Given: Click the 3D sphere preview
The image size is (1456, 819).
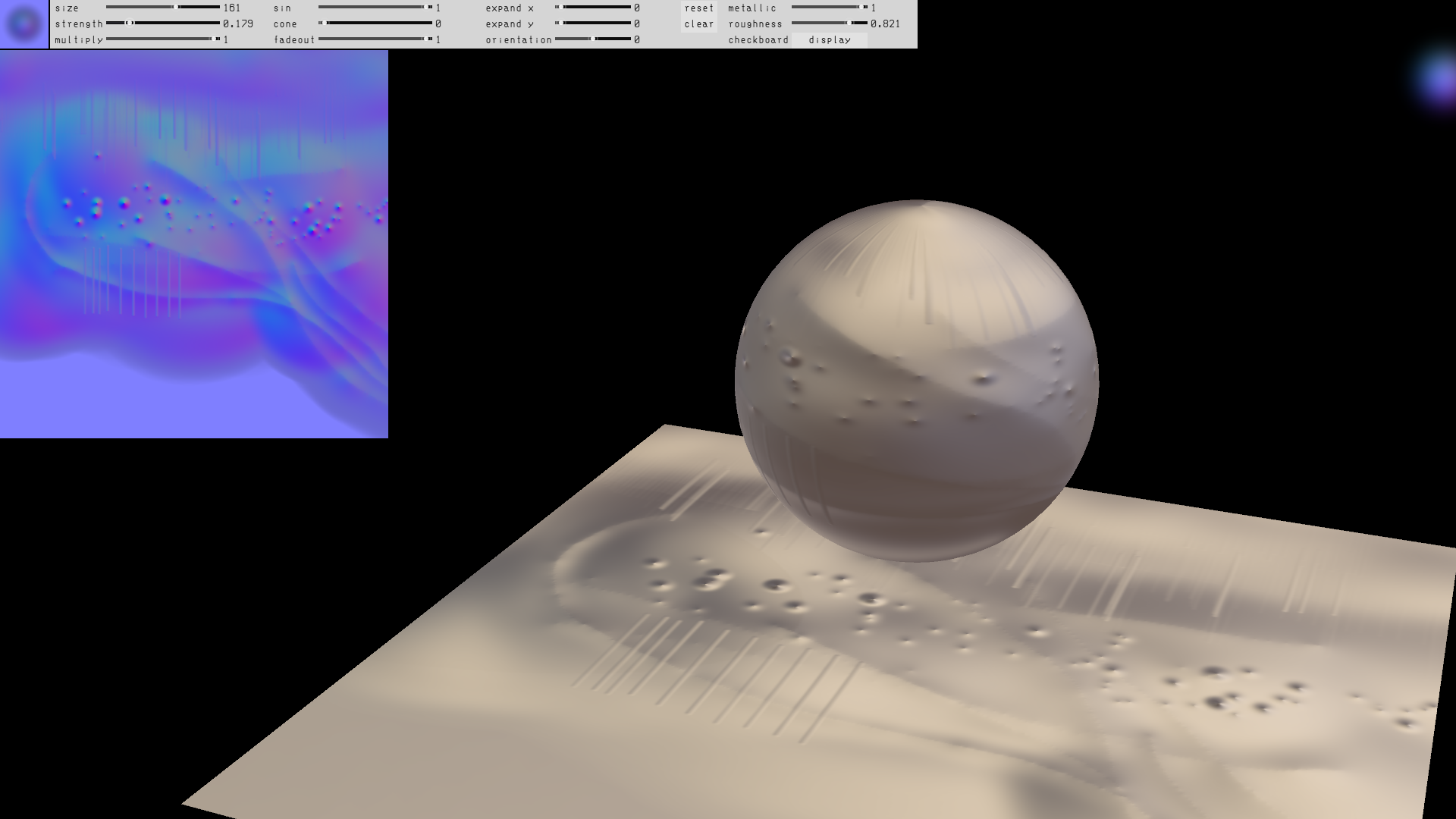Looking at the screenshot, I should [916, 381].
